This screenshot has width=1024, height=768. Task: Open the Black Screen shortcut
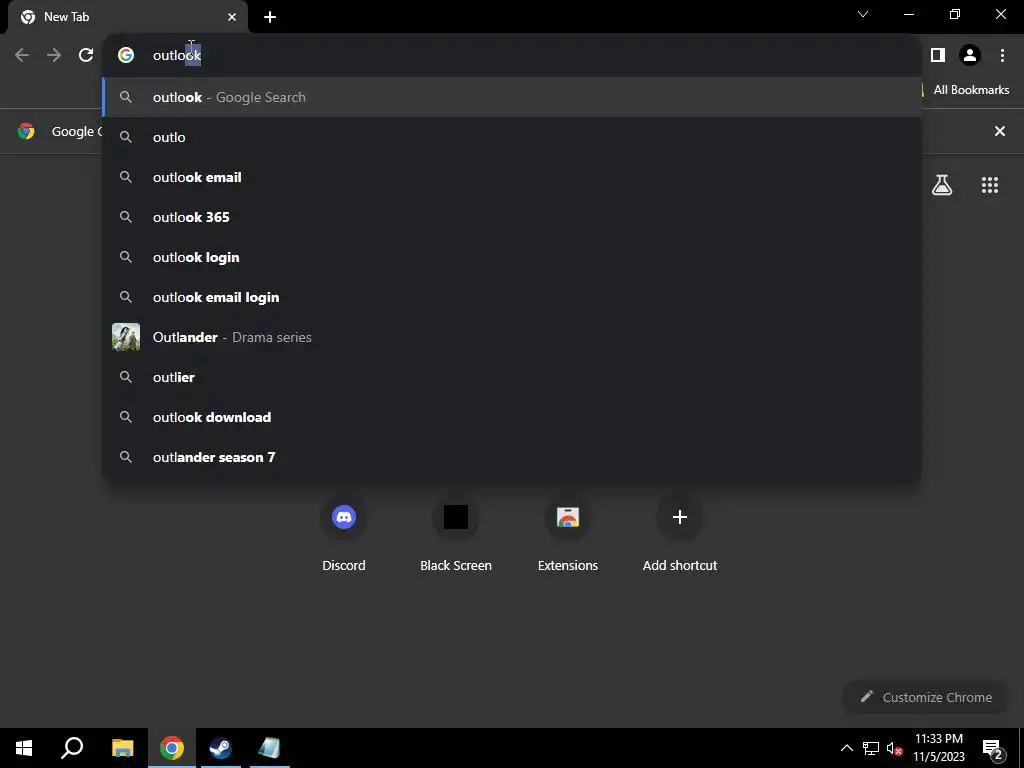[x=456, y=534]
